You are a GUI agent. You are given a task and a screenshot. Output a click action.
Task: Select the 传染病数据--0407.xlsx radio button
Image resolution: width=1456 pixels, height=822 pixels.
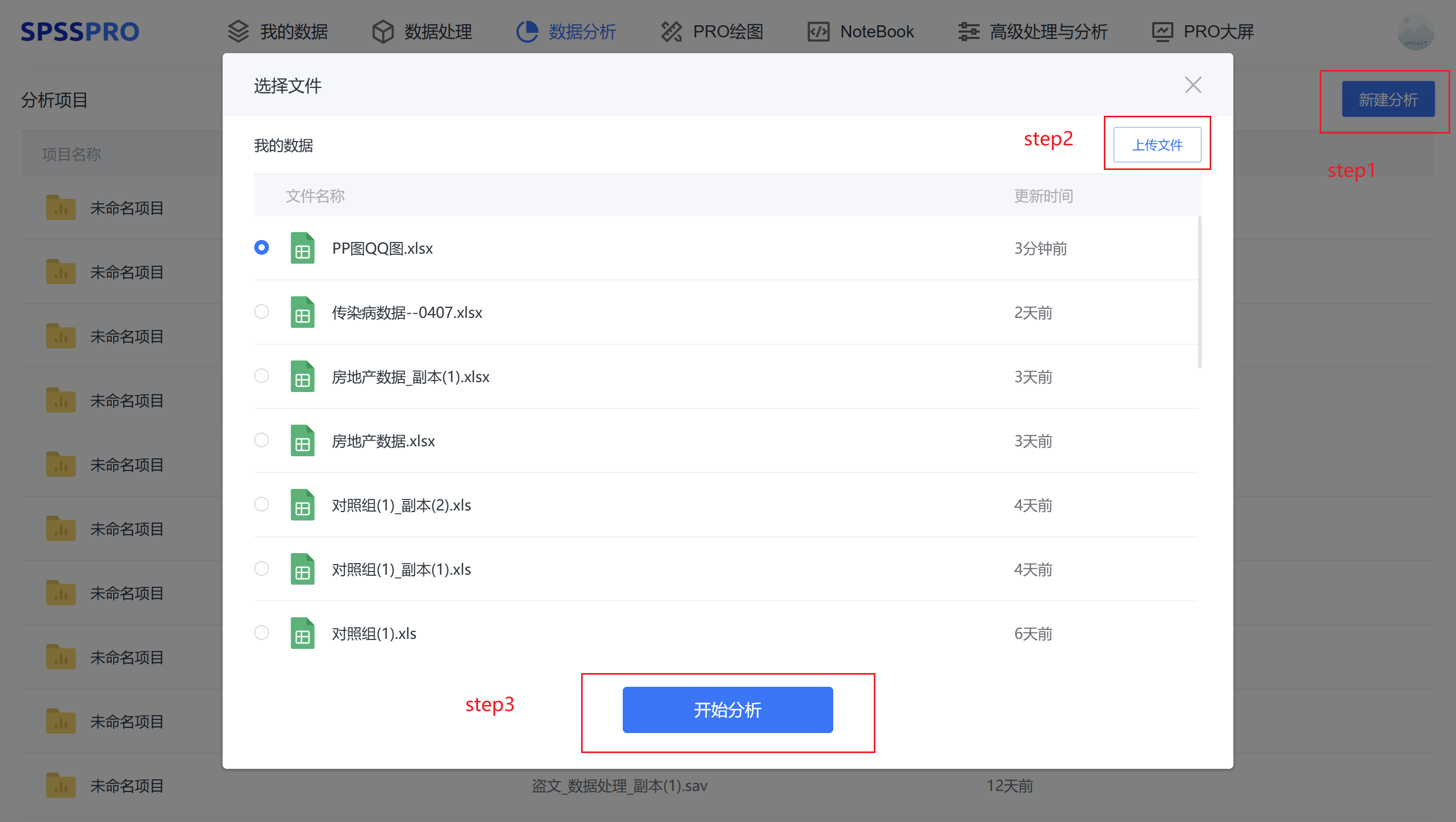click(261, 312)
